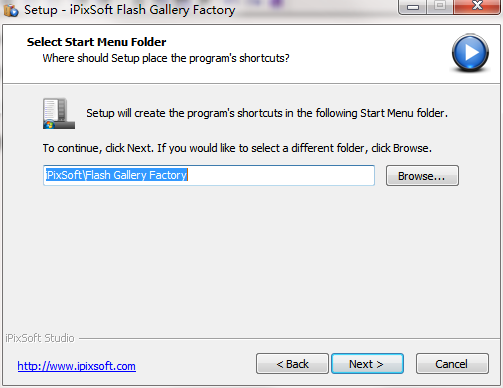The image size is (503, 388).
Task: Click the horizontal divider beside iPixSoft Studio
Action: coord(289,339)
